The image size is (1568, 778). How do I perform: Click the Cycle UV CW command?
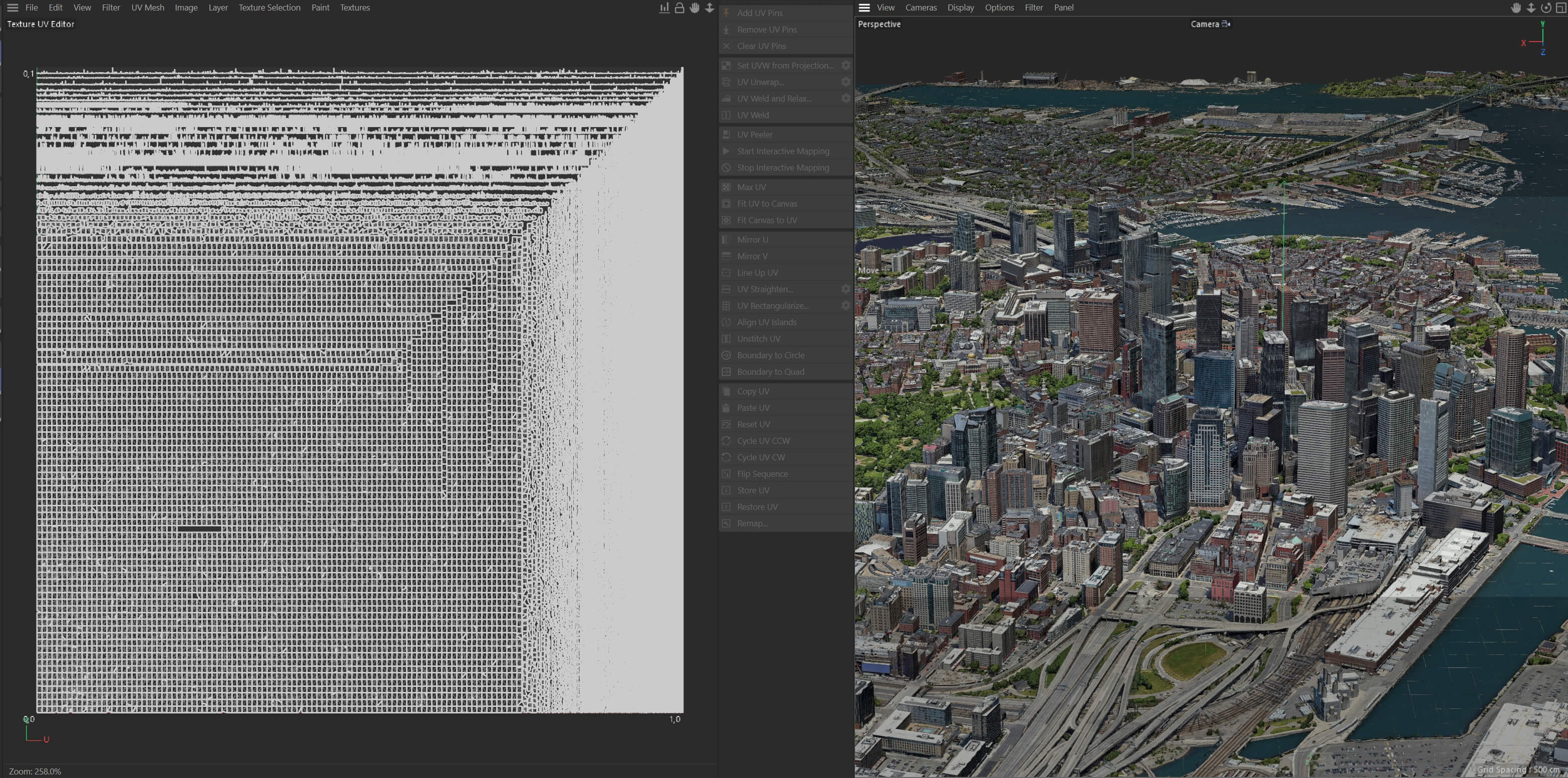(786, 457)
